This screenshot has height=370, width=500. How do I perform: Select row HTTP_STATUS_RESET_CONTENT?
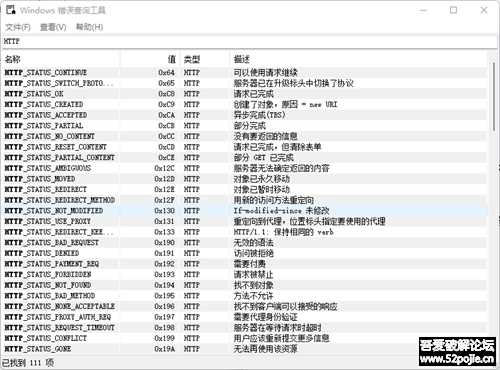pos(245,147)
